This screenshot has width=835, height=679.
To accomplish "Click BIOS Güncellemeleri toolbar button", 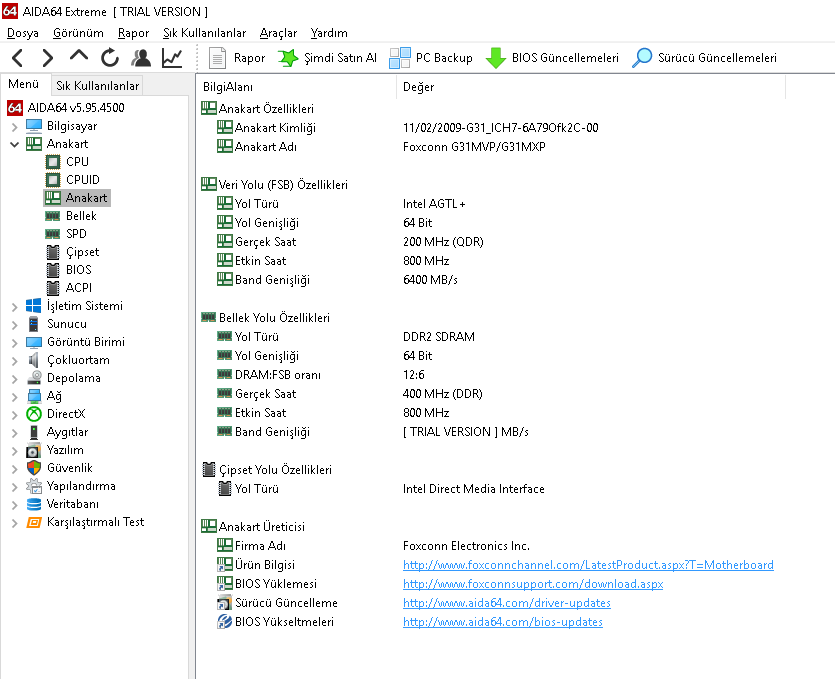I will click(x=552, y=58).
